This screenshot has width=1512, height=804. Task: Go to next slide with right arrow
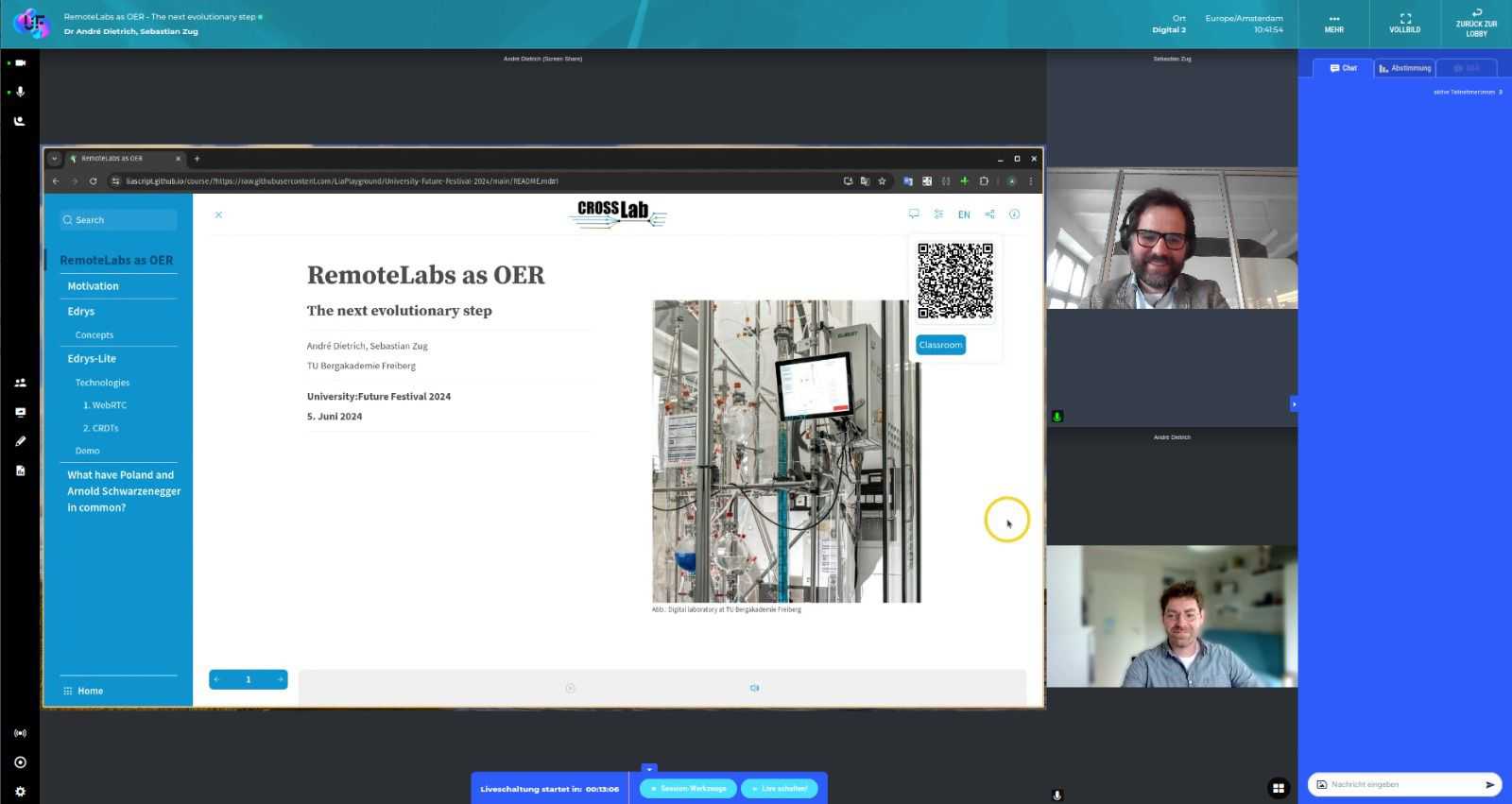(x=280, y=679)
